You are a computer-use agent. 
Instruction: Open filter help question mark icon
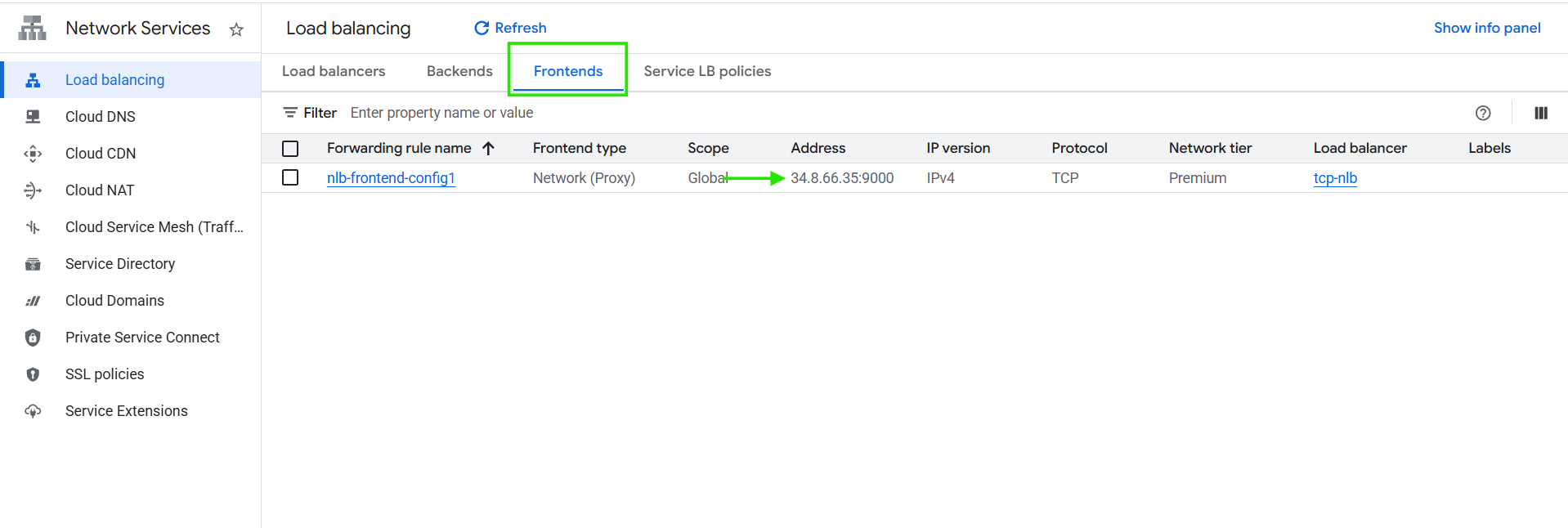coord(1482,114)
